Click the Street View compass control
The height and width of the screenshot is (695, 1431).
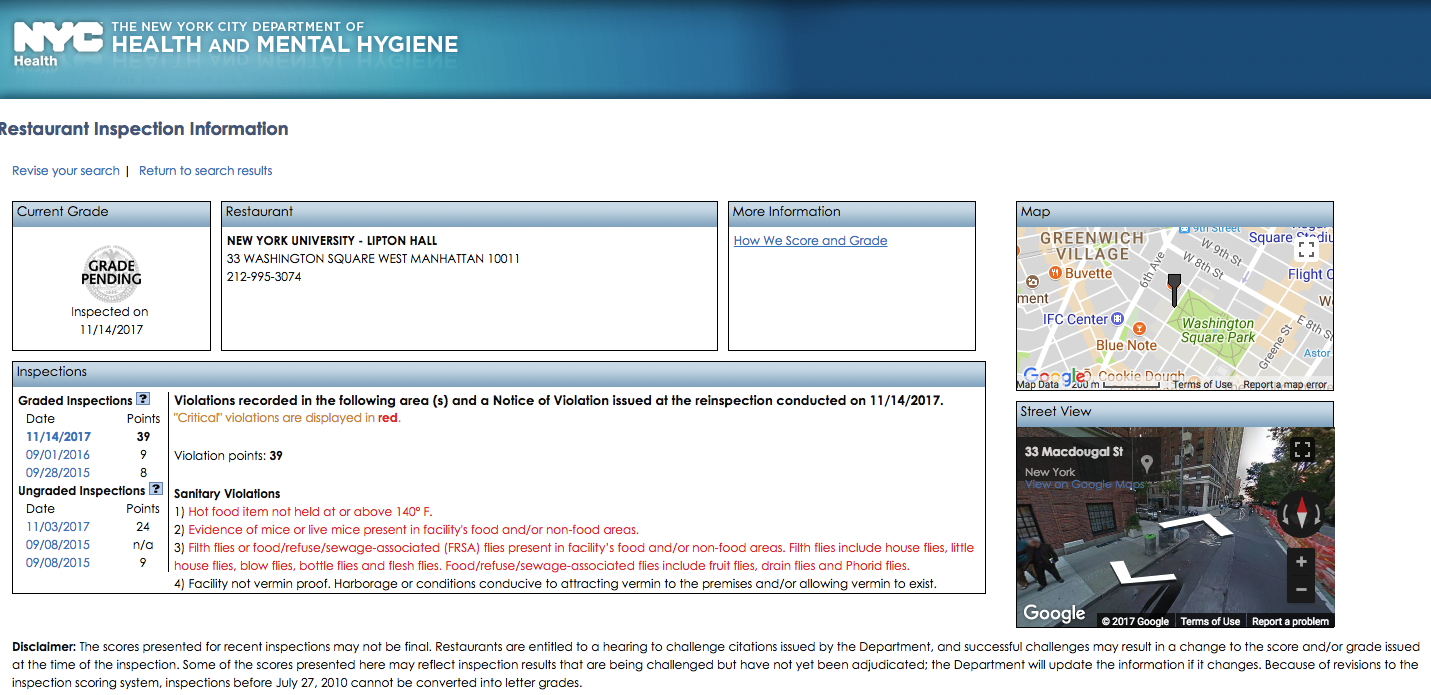click(1301, 515)
